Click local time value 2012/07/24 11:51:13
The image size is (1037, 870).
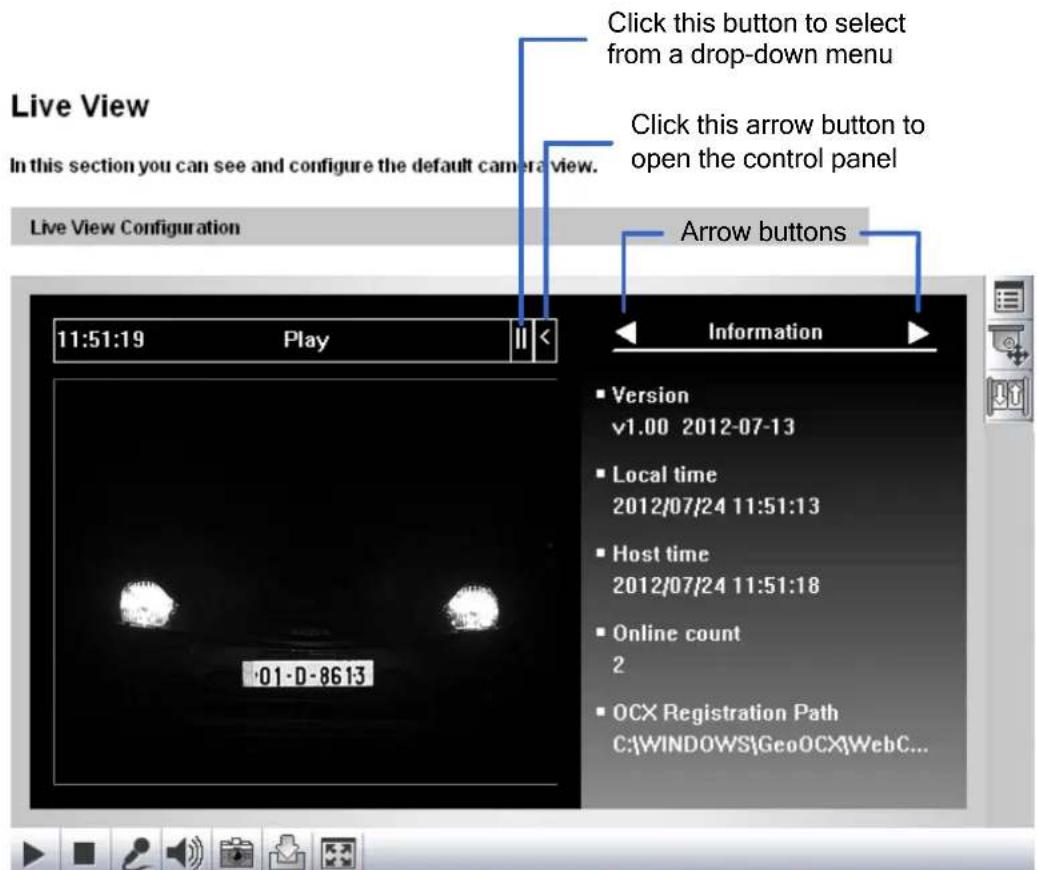pyautogui.click(x=716, y=506)
